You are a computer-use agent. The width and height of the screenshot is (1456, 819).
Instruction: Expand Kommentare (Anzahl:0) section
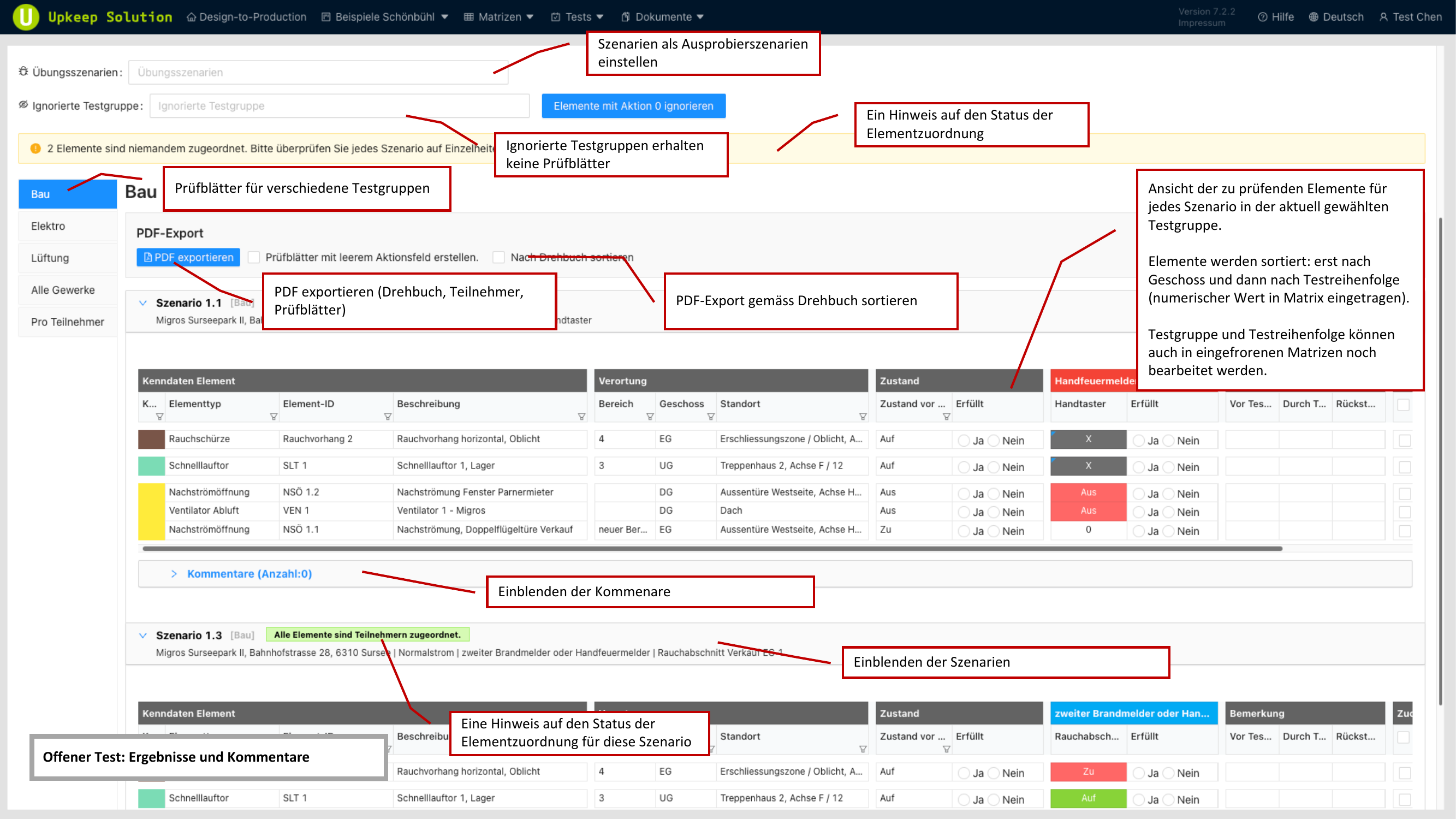coord(249,574)
